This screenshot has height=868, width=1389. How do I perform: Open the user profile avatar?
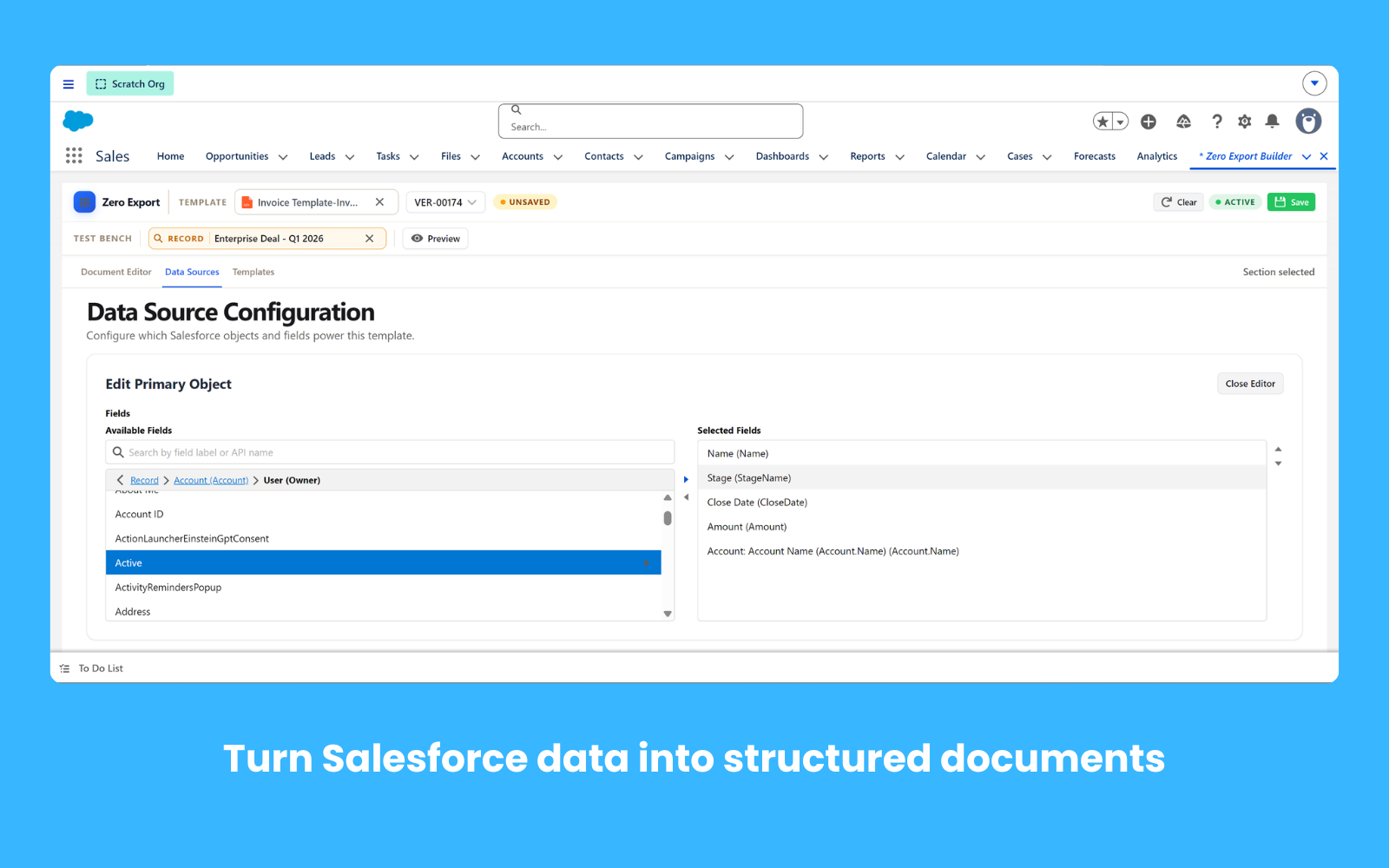[1308, 122]
